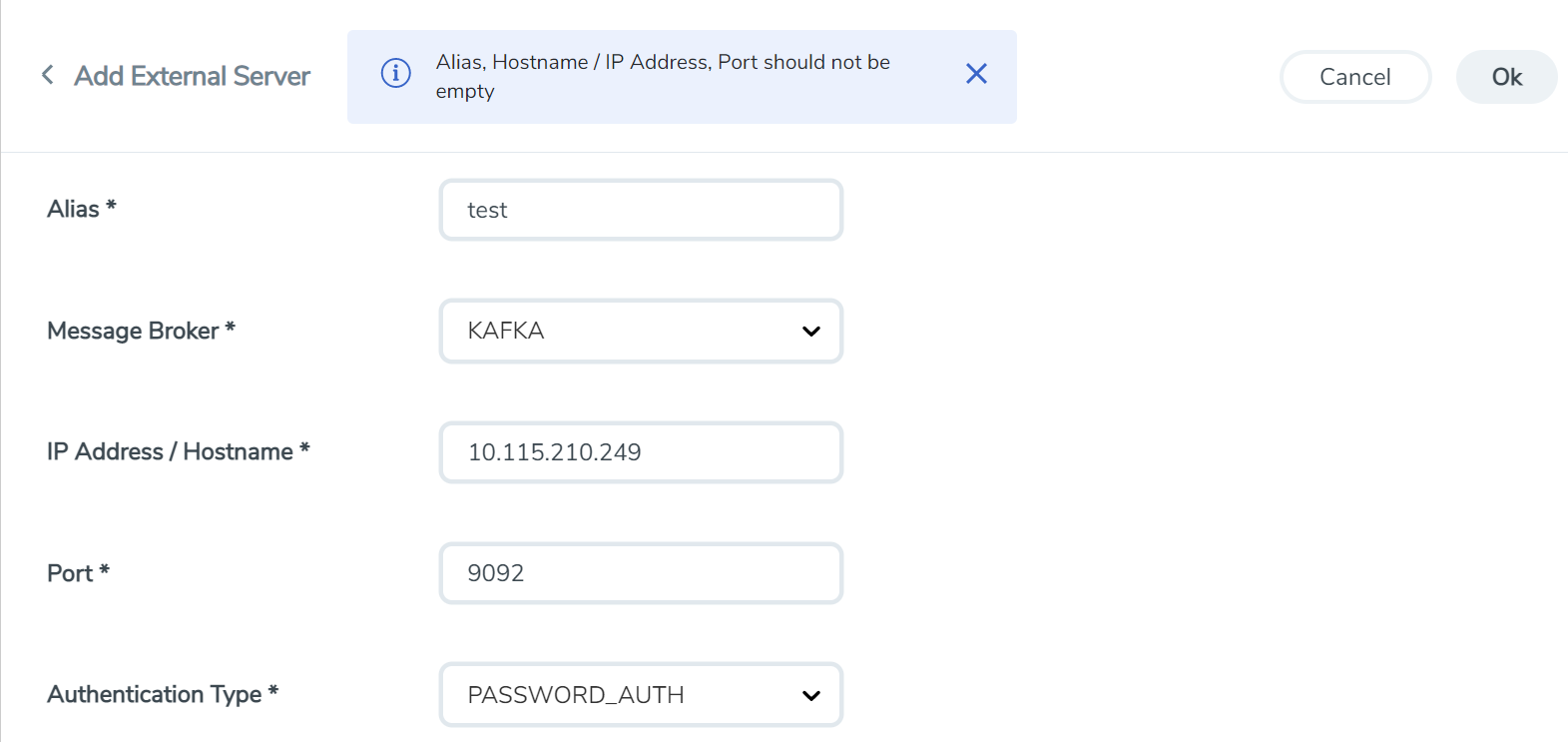Confirm the form with the Ok button
Screen dimensions: 1568x742
tap(1505, 77)
